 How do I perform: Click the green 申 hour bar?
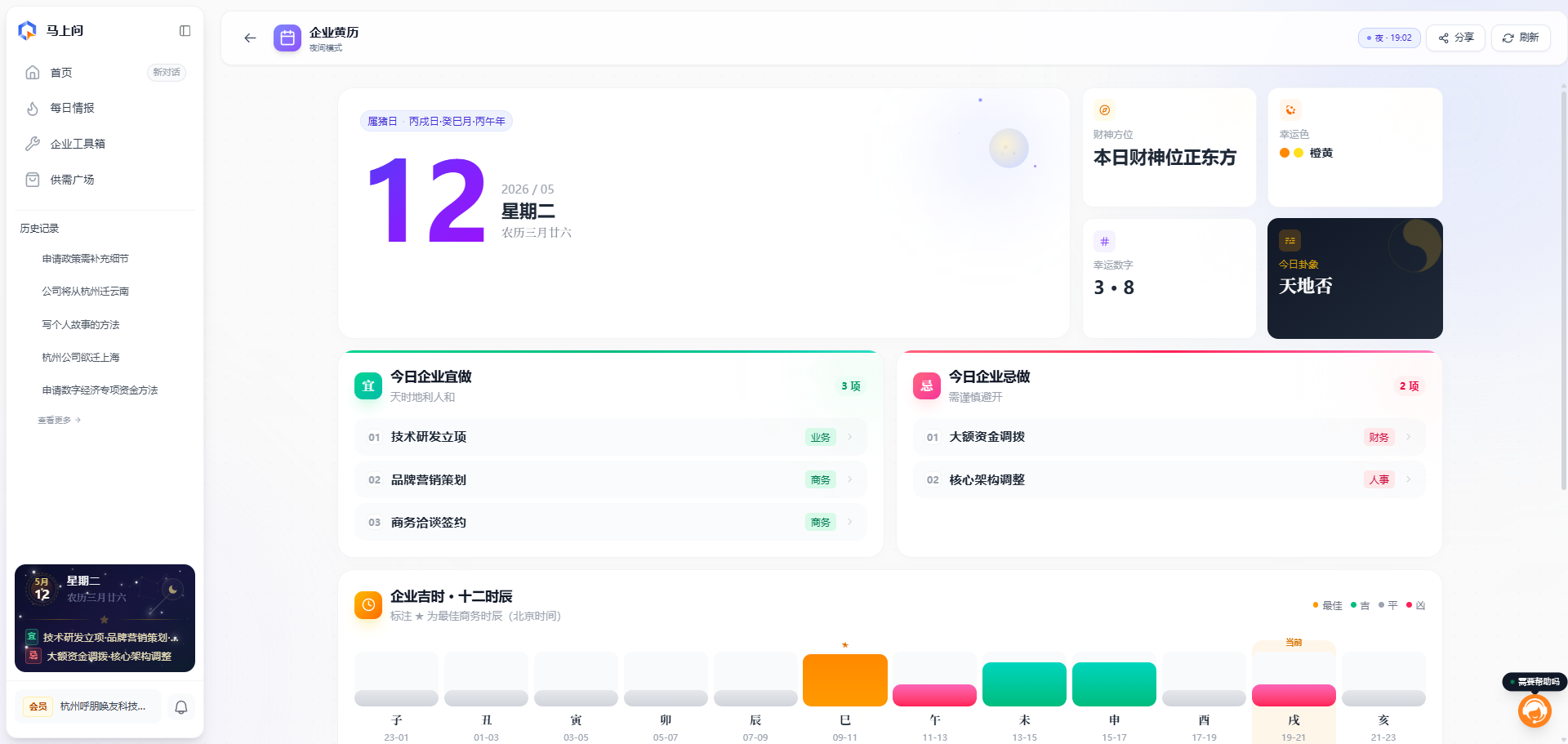tap(1115, 684)
